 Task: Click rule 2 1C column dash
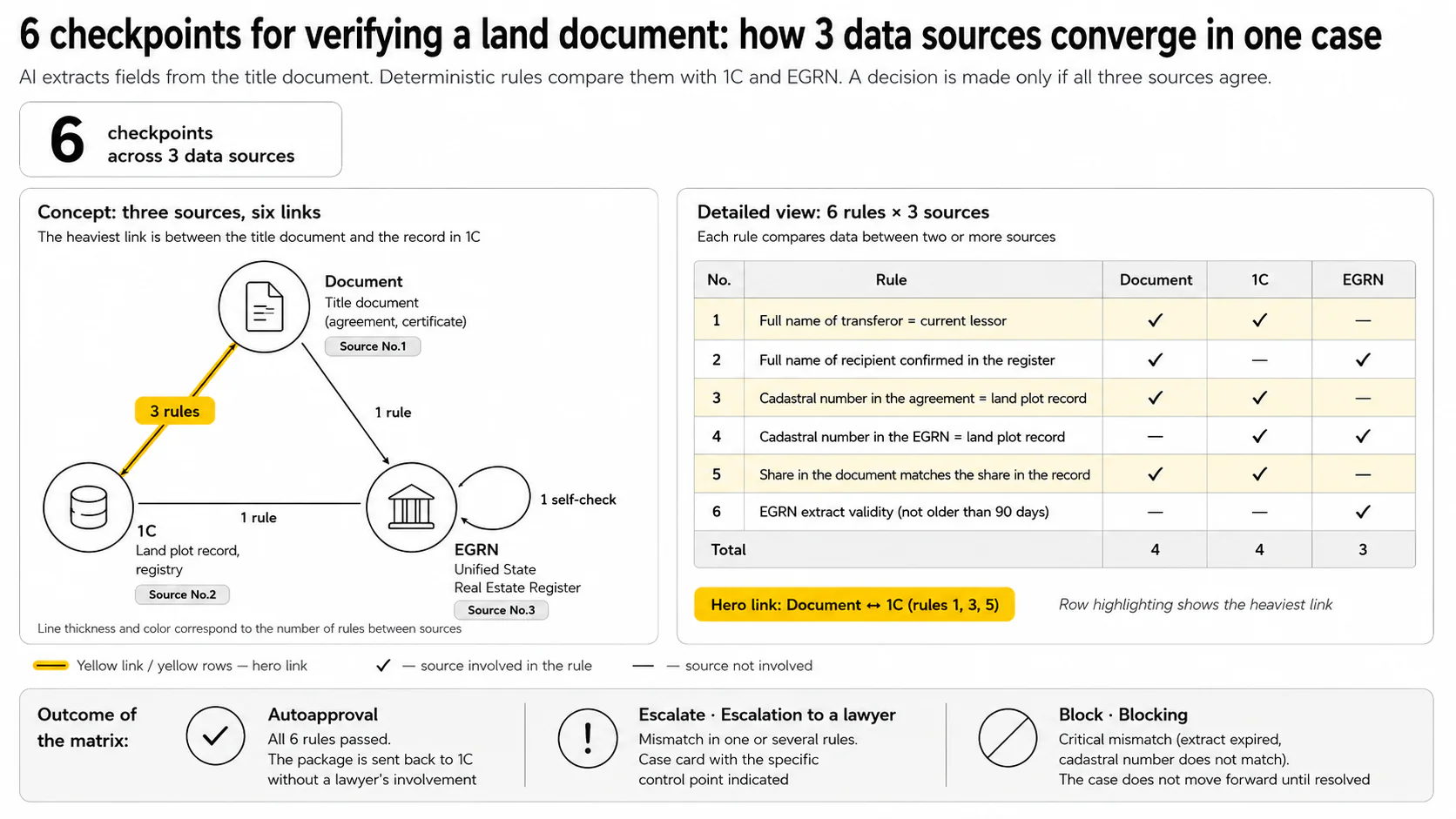[x=1259, y=359]
